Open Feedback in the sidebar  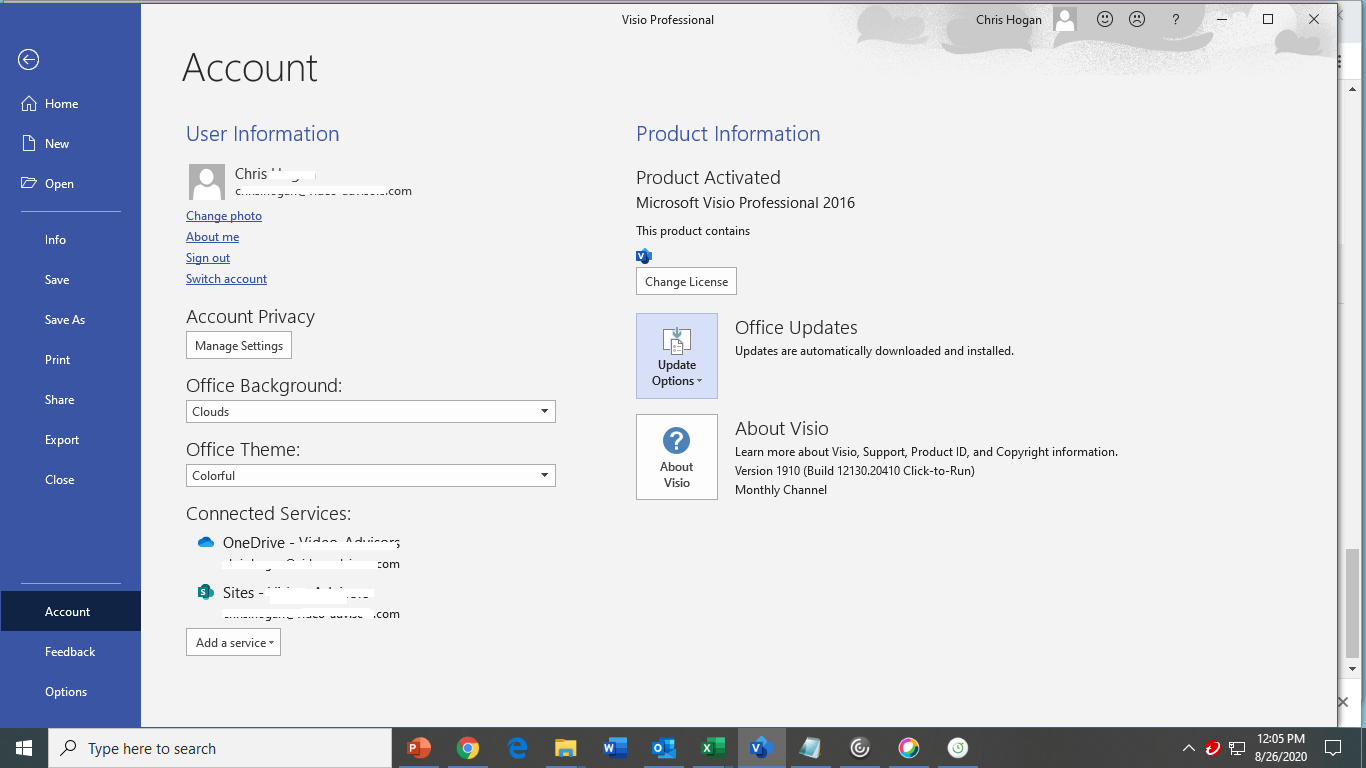pos(70,652)
